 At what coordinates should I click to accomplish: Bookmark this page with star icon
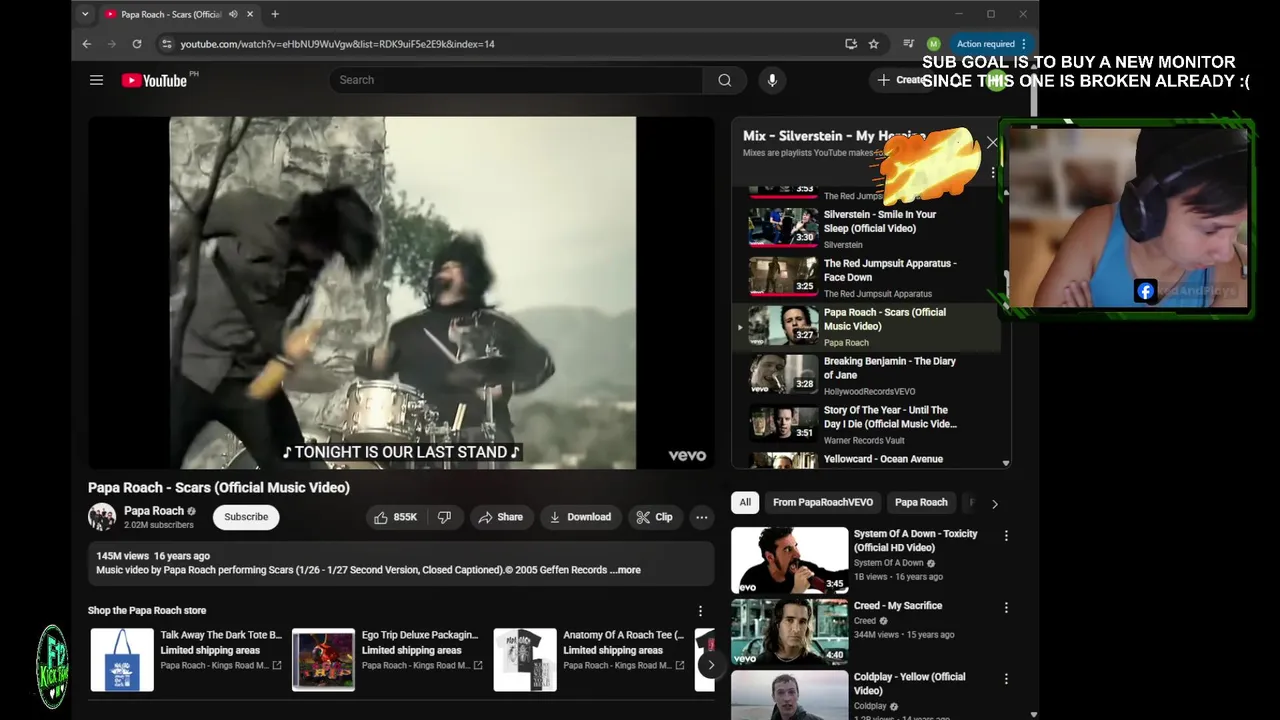coord(873,44)
